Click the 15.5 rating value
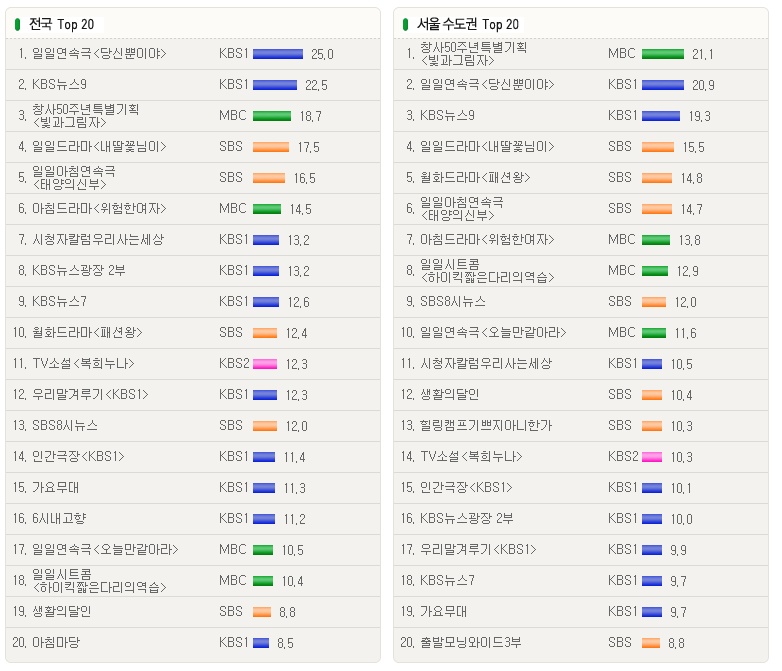The height and width of the screenshot is (671, 782). [x=693, y=147]
